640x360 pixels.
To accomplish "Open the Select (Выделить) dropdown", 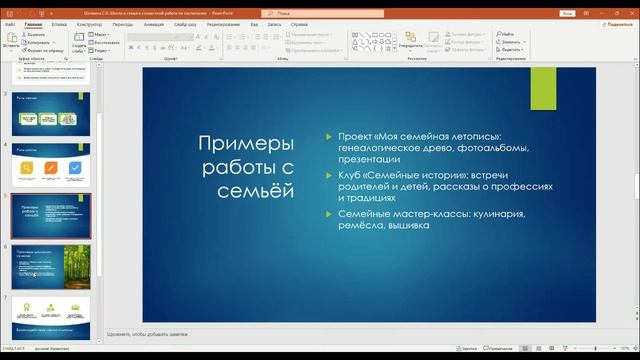I will pos(510,50).
